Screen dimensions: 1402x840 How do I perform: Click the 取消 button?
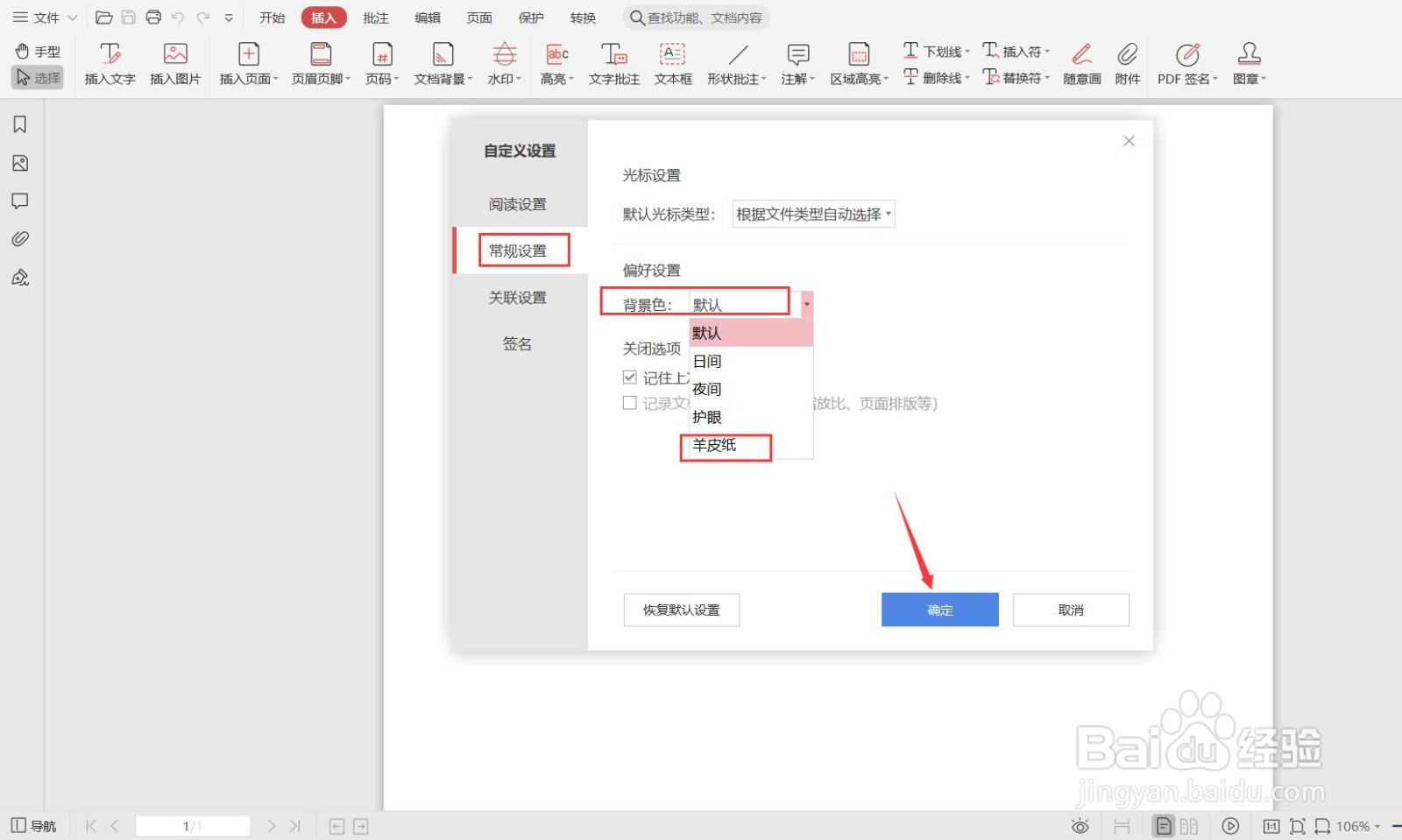point(1071,610)
